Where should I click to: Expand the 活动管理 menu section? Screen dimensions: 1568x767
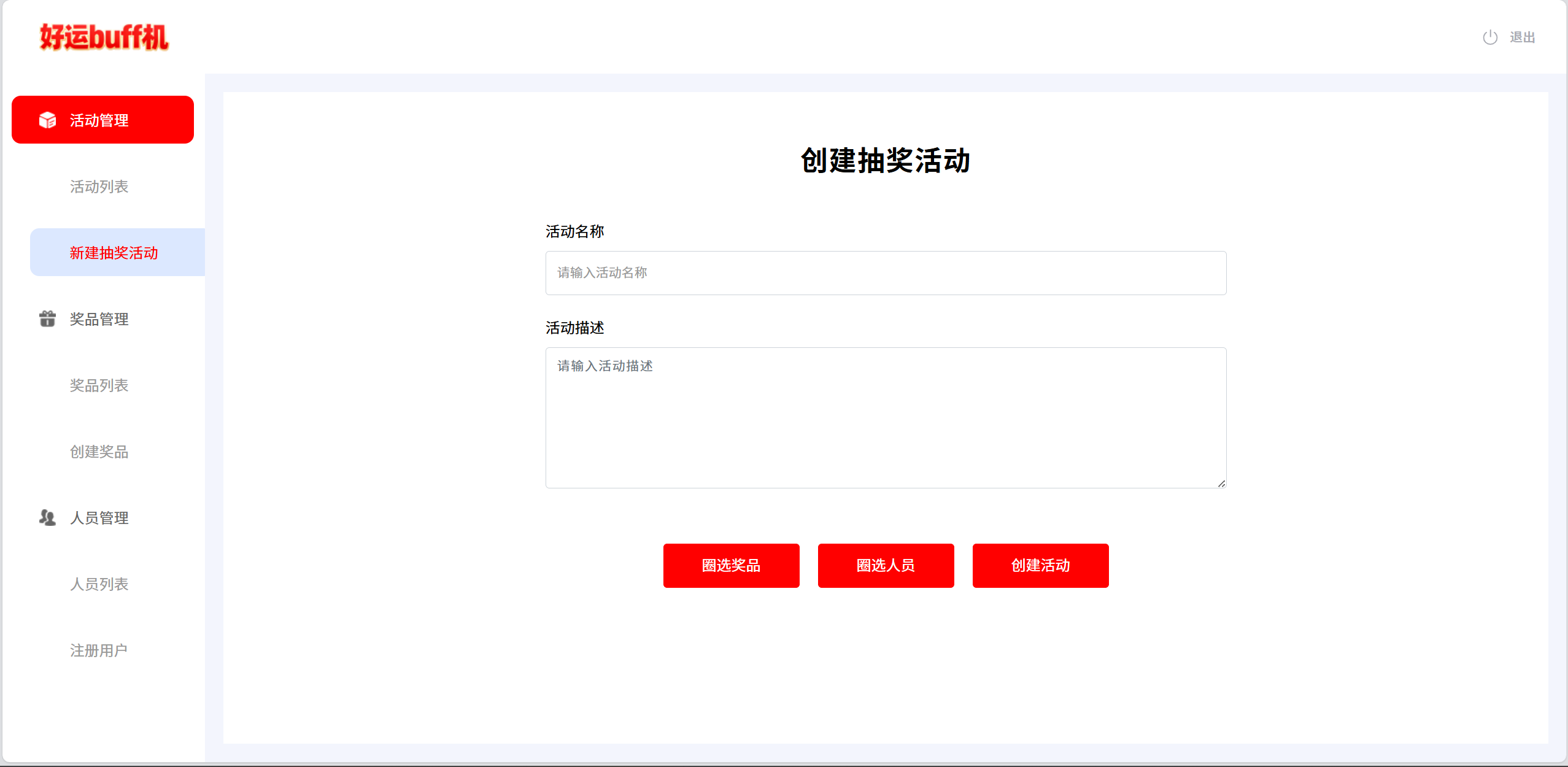[102, 120]
